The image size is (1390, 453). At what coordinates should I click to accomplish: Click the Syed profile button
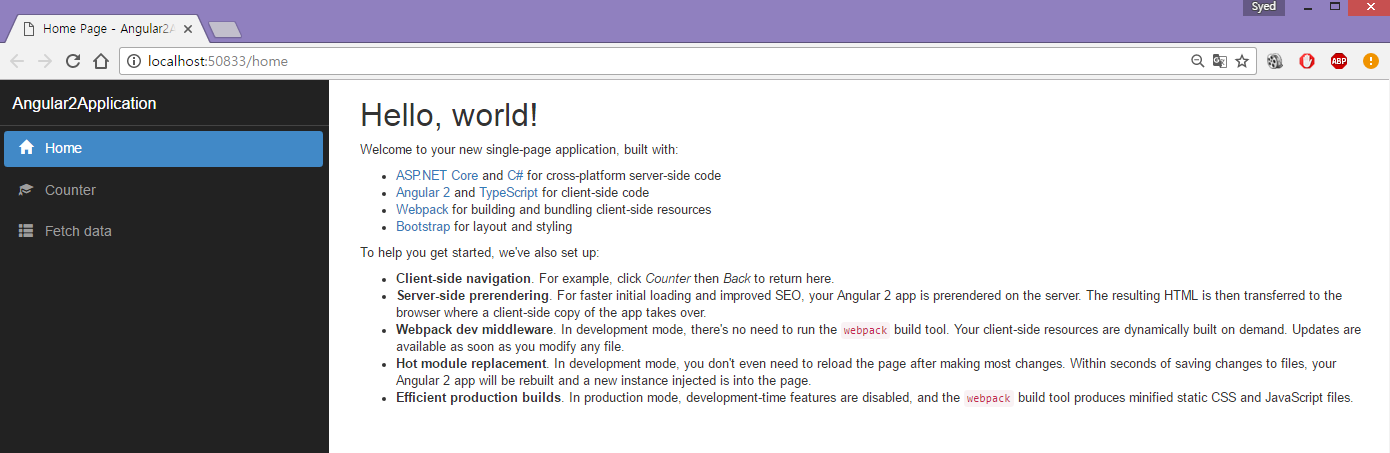point(1264,7)
